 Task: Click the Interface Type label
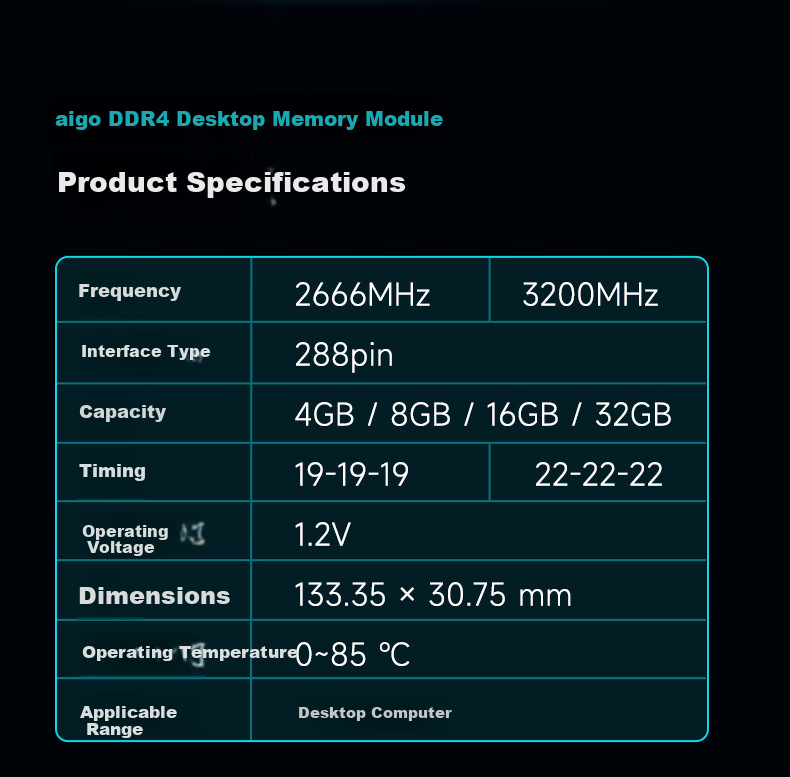tap(146, 352)
